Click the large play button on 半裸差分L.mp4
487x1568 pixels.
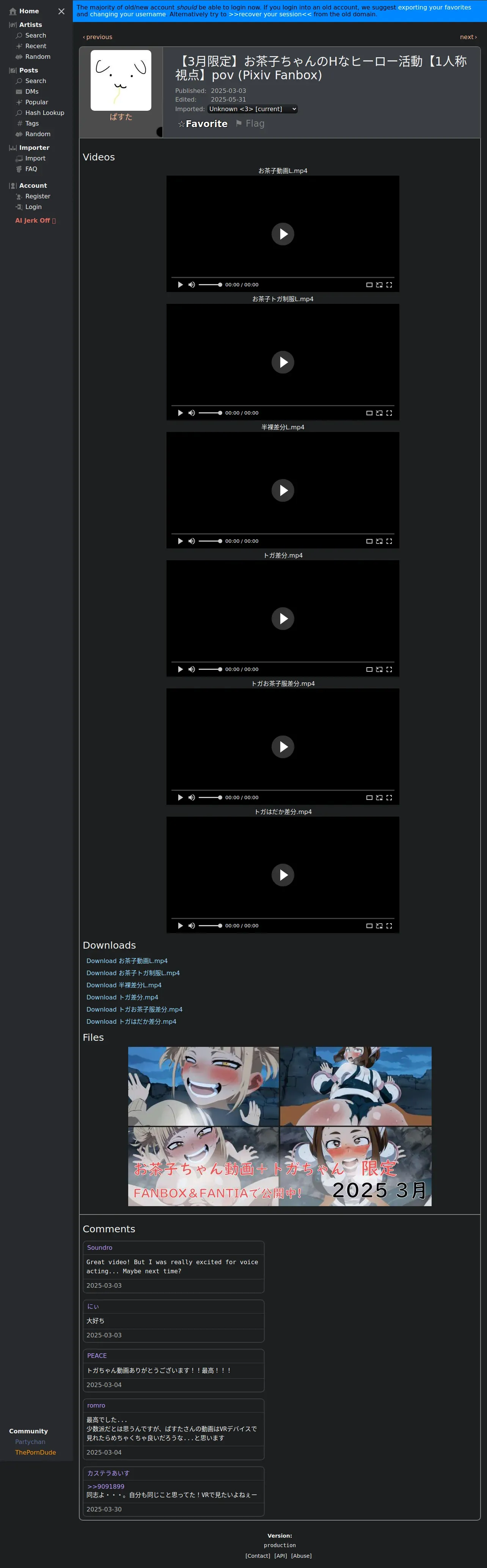[283, 490]
